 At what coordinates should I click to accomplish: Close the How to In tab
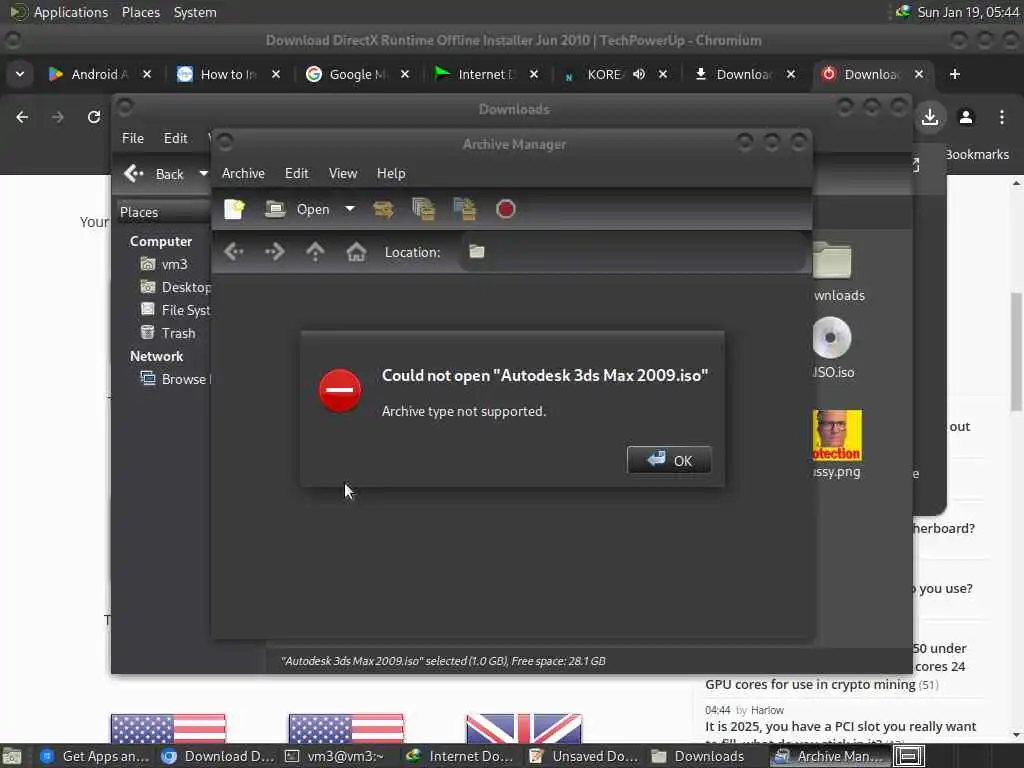coord(276,74)
